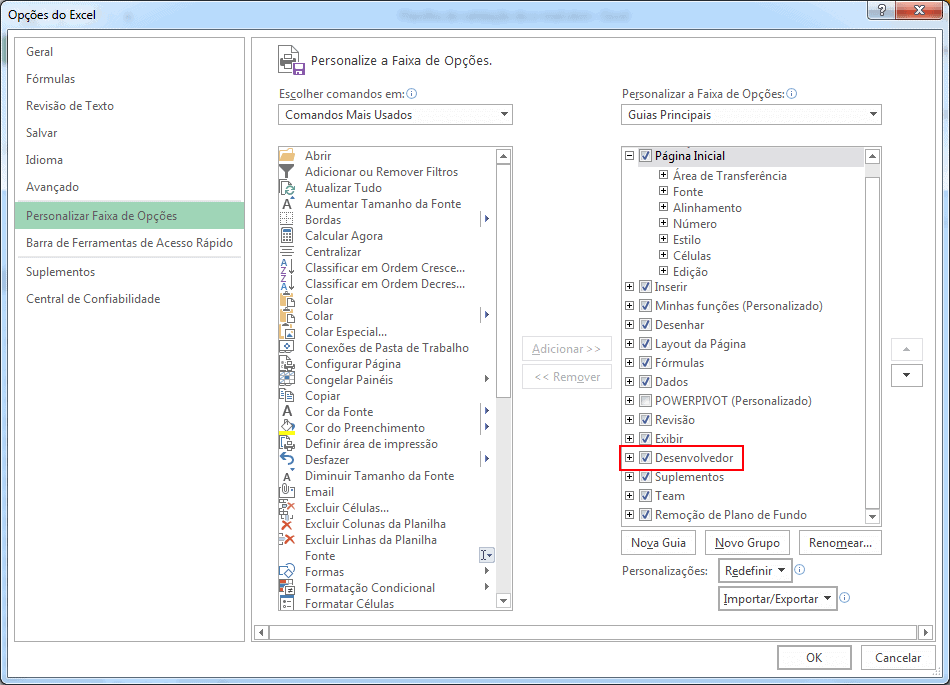Open Barra de Ferramentas de Acesso Rápido section
The width and height of the screenshot is (950, 685).
point(129,243)
